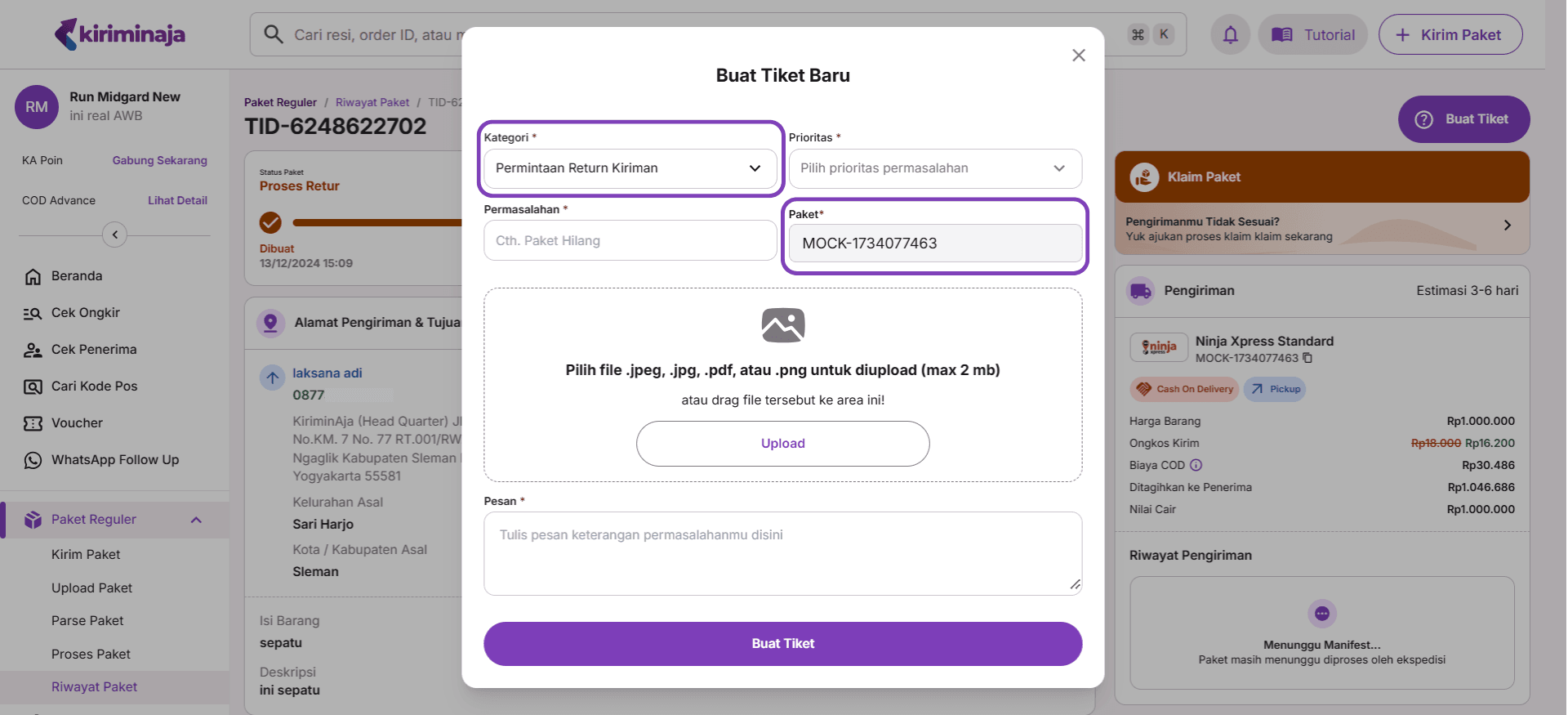Collapse the Paket Reguler menu section
The image size is (1568, 715).
coord(196,520)
